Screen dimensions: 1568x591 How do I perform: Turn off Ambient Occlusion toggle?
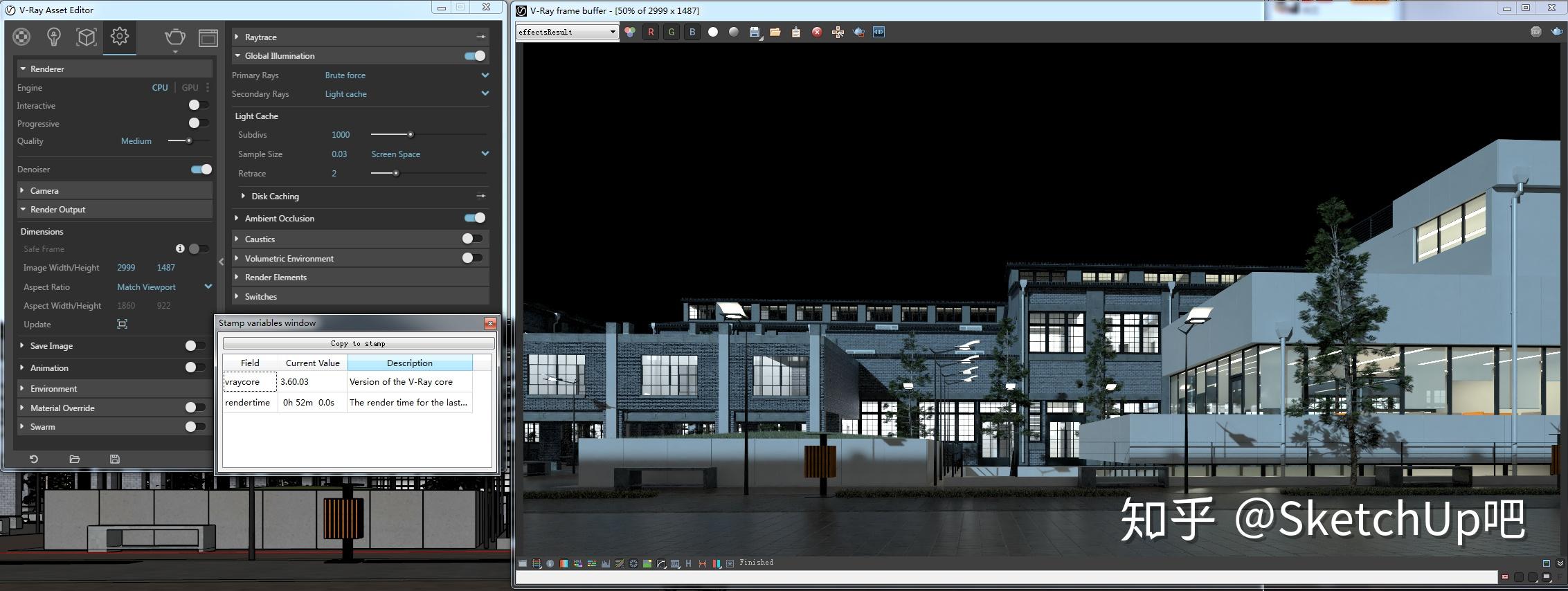pos(475,218)
